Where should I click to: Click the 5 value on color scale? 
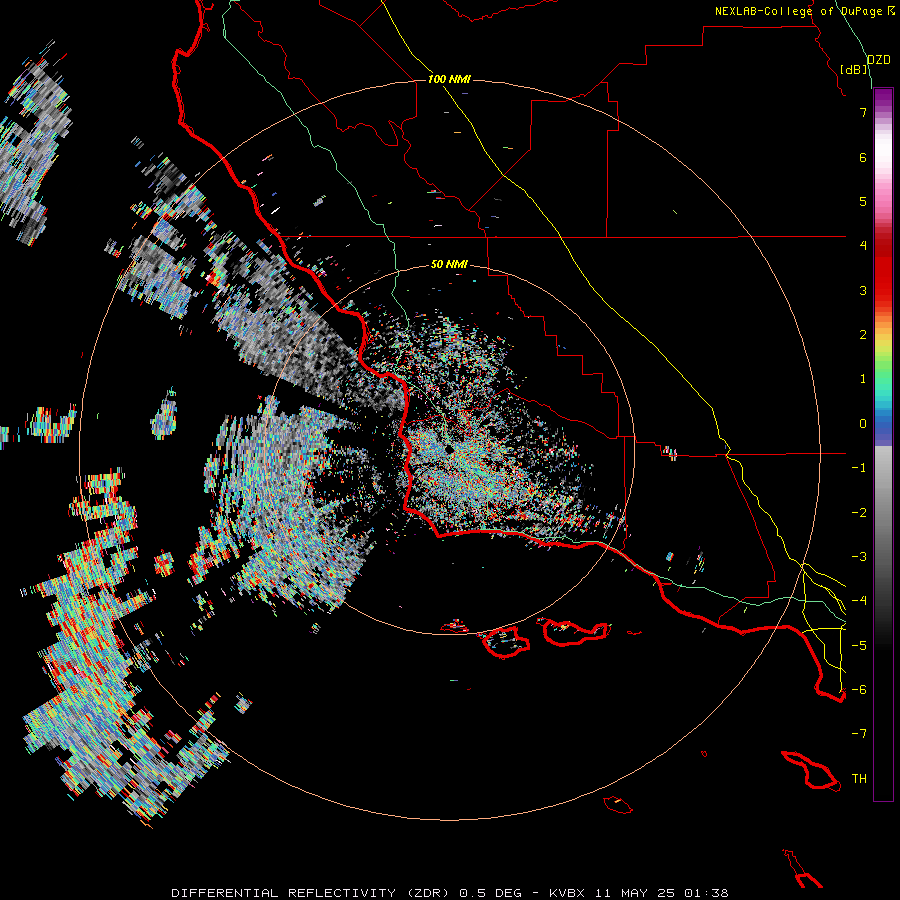click(x=863, y=201)
